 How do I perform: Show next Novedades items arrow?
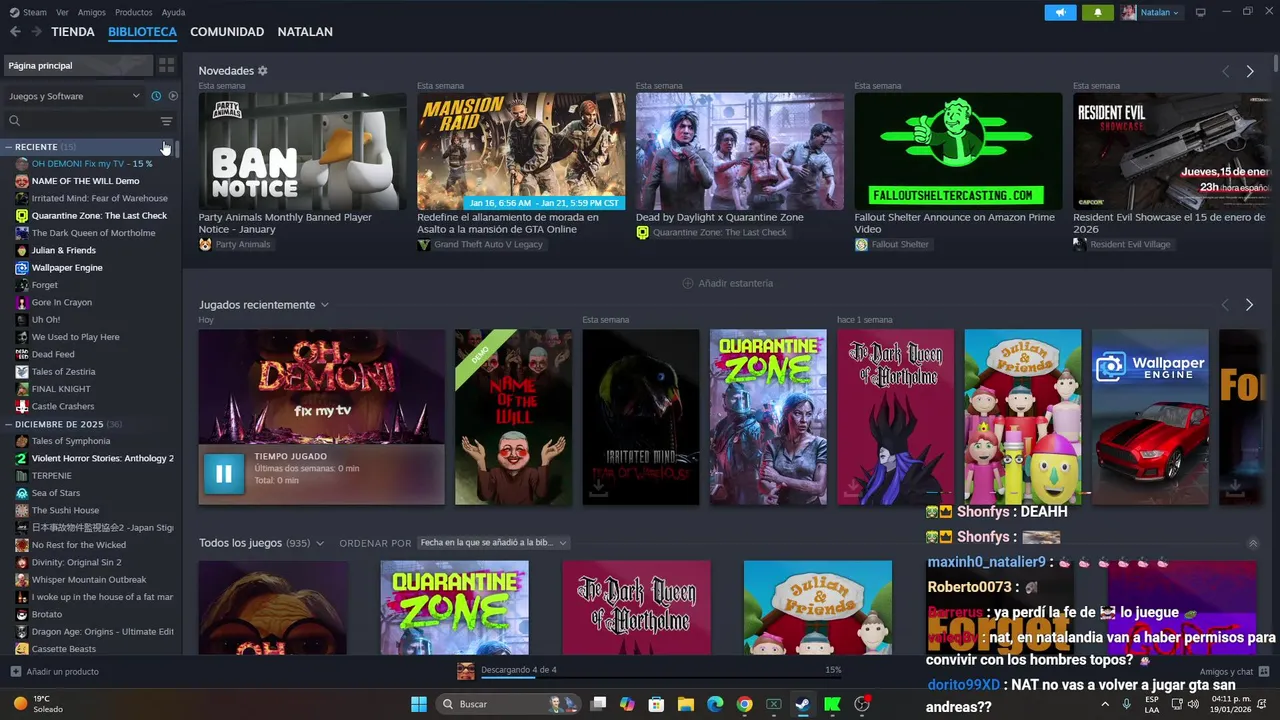pos(1250,71)
